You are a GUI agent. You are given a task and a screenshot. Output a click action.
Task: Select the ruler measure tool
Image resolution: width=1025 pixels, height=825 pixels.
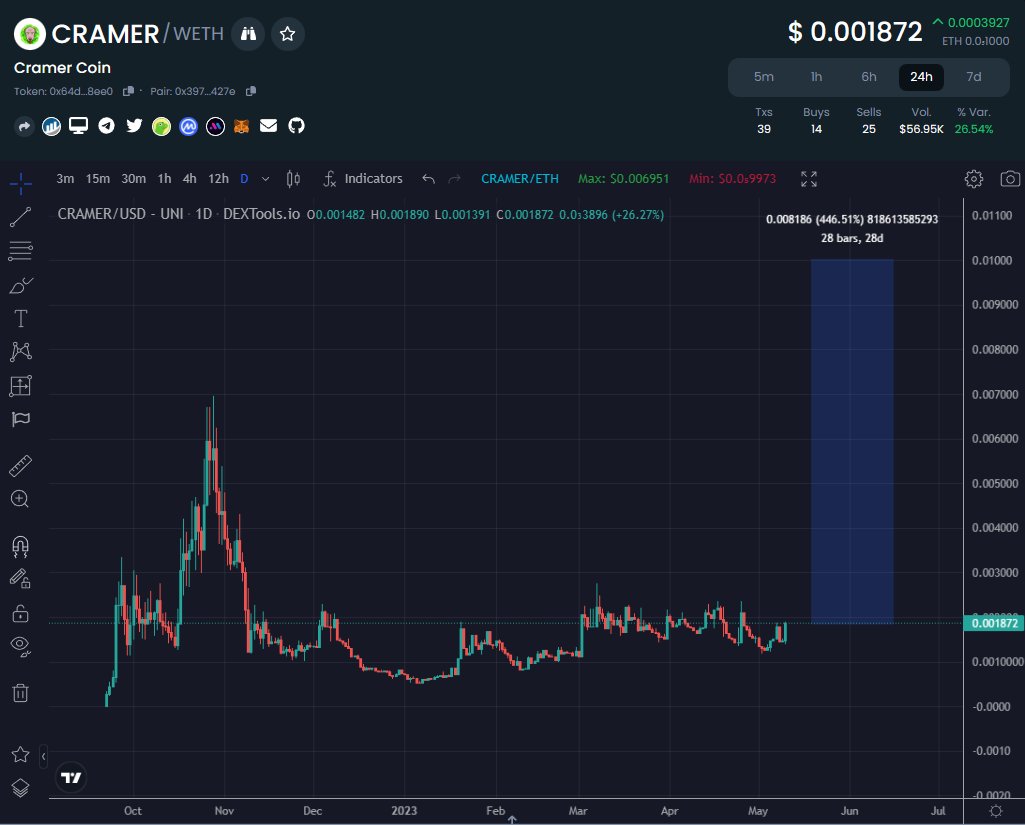point(20,466)
